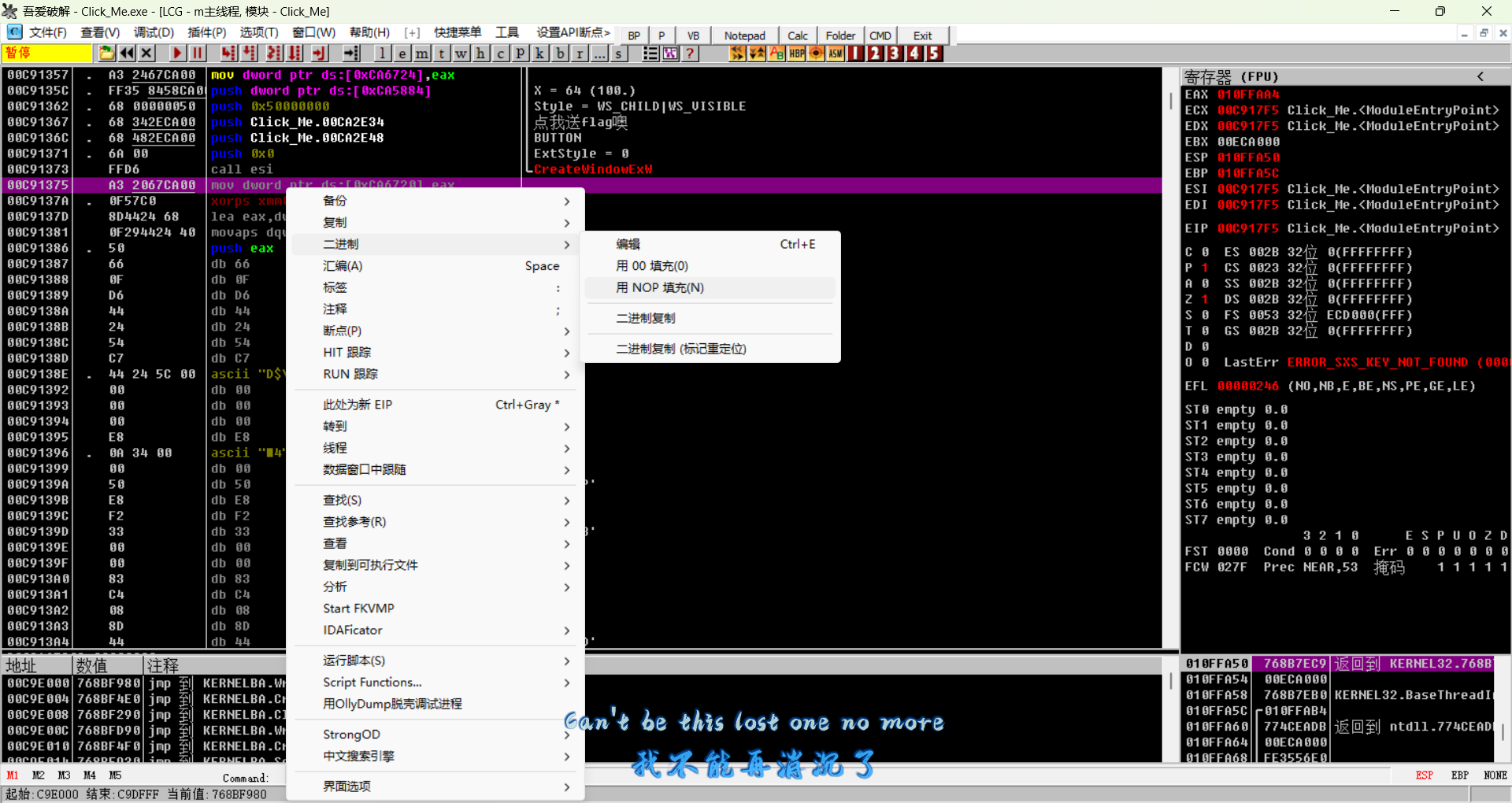Open the source 's' button

coord(619,53)
